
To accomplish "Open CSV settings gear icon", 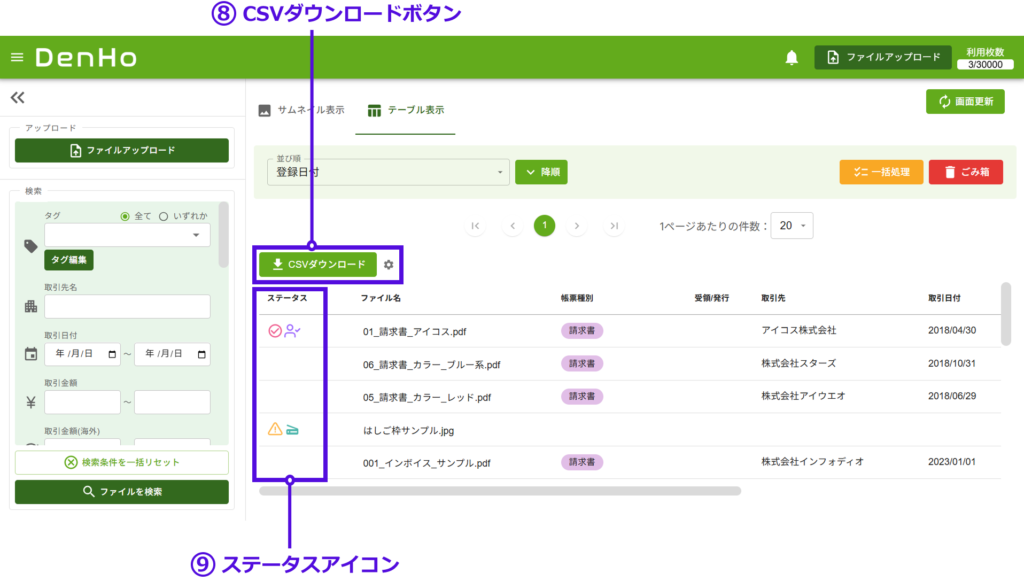I will (x=389, y=265).
